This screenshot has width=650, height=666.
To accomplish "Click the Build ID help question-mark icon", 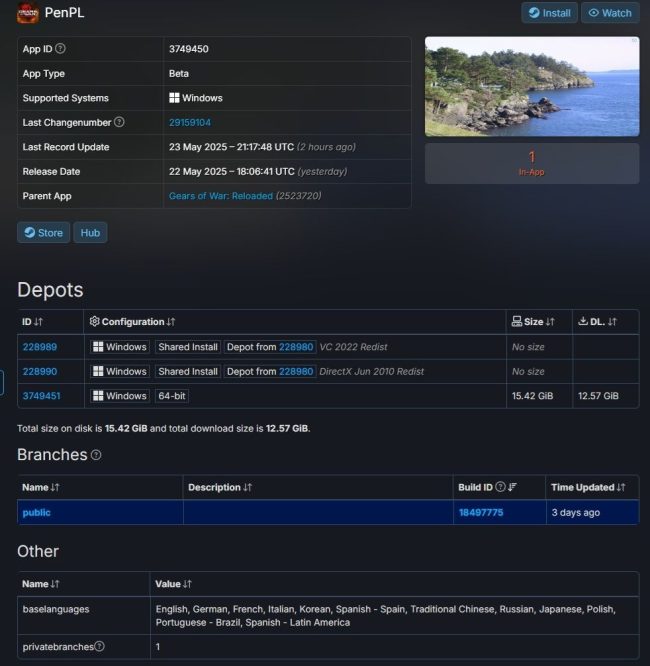I will (x=500, y=487).
